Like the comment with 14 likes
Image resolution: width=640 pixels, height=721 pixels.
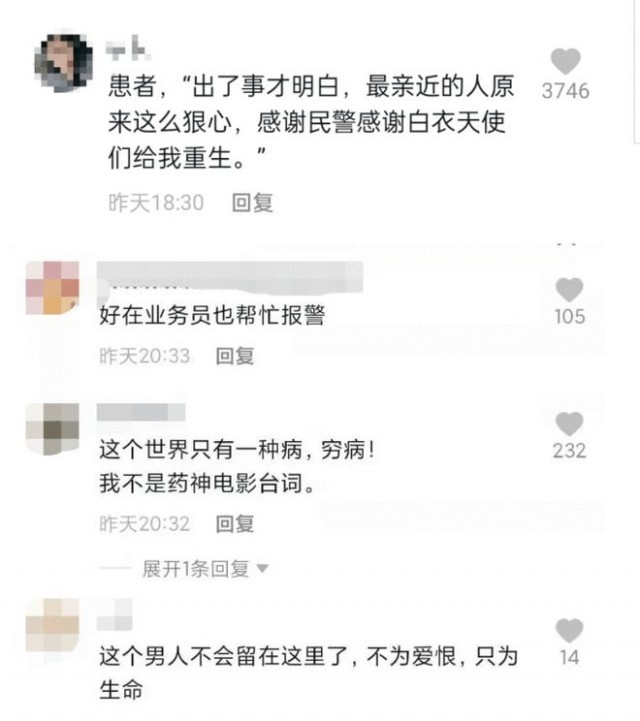569,630
